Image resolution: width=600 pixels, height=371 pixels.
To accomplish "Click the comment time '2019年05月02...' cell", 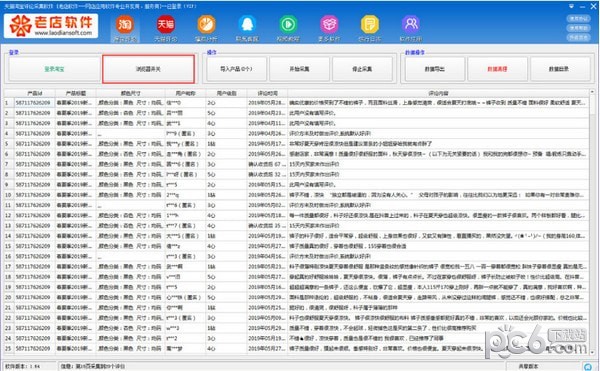I will coord(267,205).
